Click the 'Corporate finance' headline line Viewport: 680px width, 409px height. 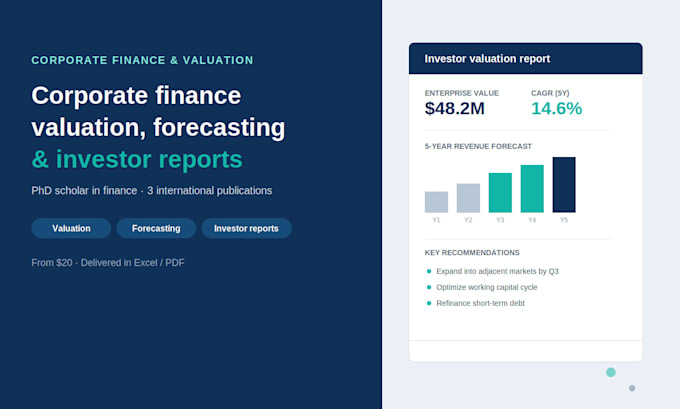tap(136, 95)
